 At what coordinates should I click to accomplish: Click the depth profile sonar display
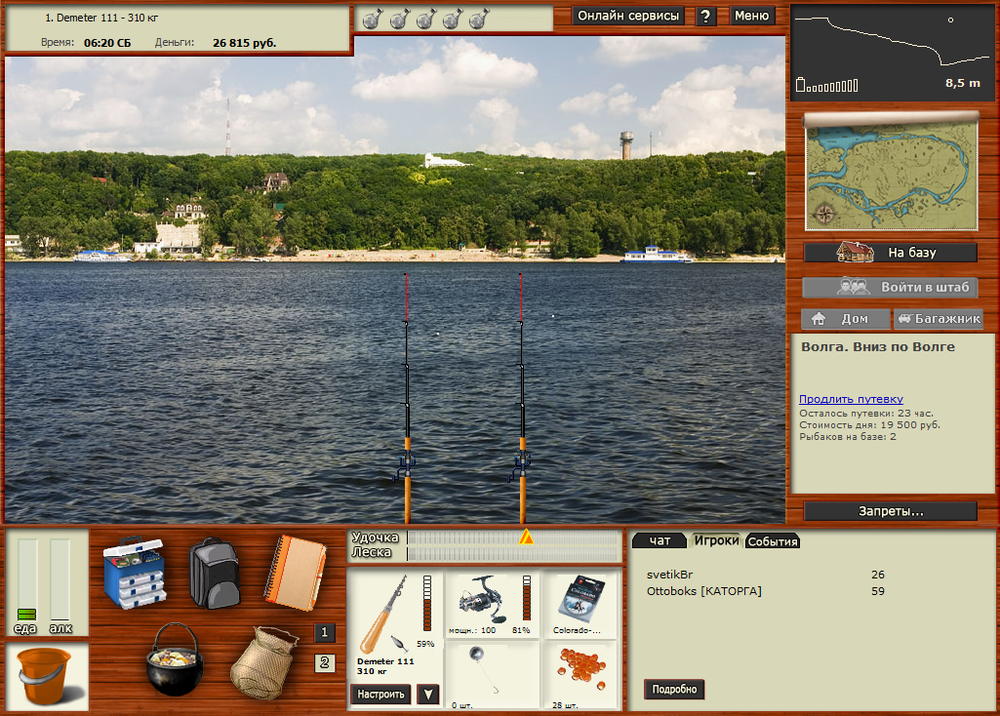pos(893,53)
